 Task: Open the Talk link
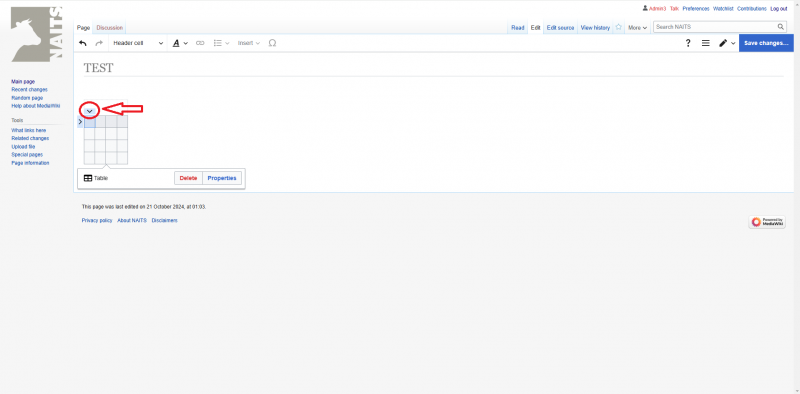[x=674, y=9]
